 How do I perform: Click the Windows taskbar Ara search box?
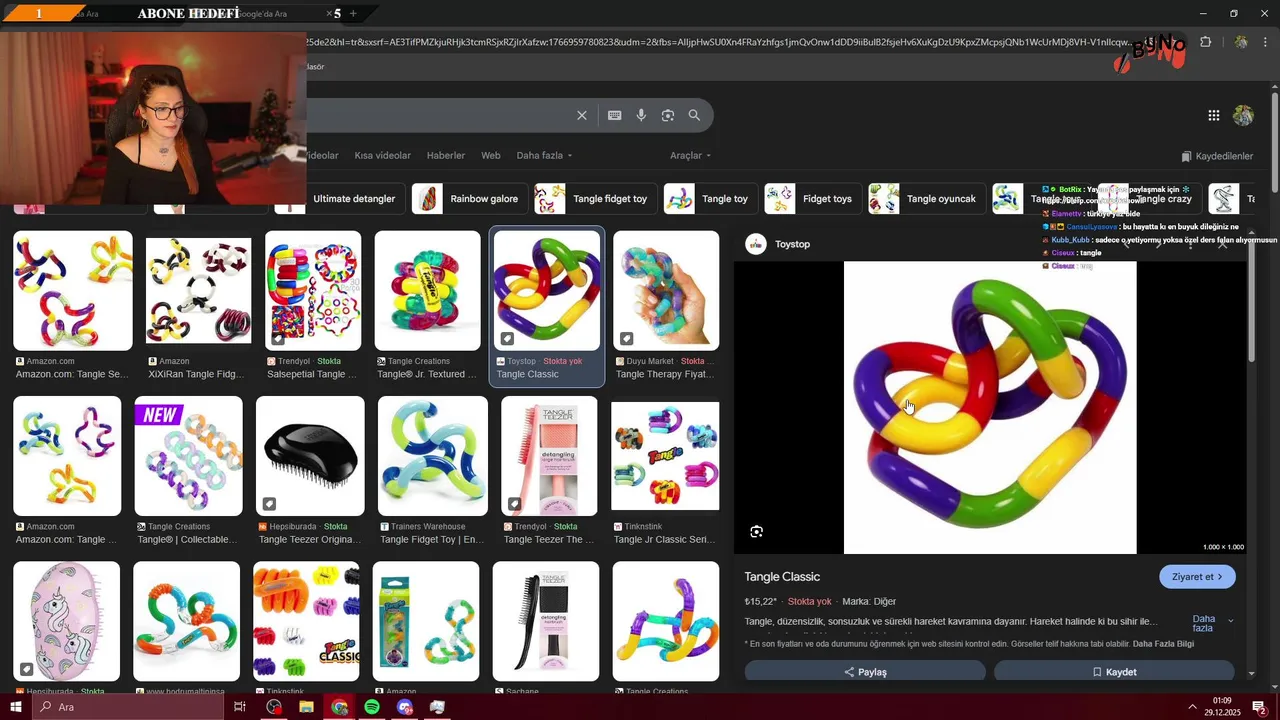(x=127, y=707)
